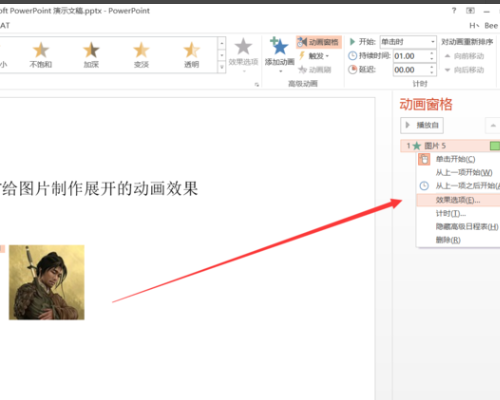Screen dimensions: 500x400
Task: Choose 单击开始(C) in context menu
Action: [459, 159]
